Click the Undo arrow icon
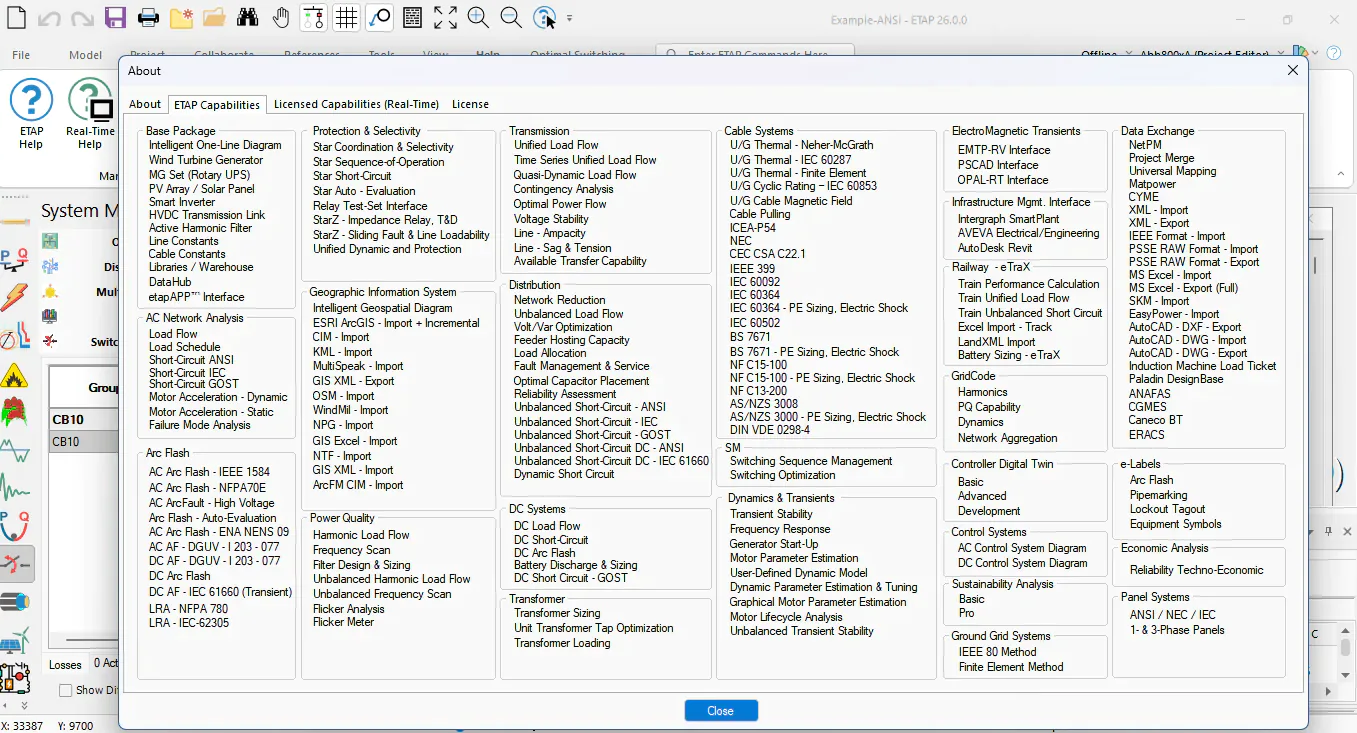Image resolution: width=1357 pixels, height=733 pixels. pos(50,17)
